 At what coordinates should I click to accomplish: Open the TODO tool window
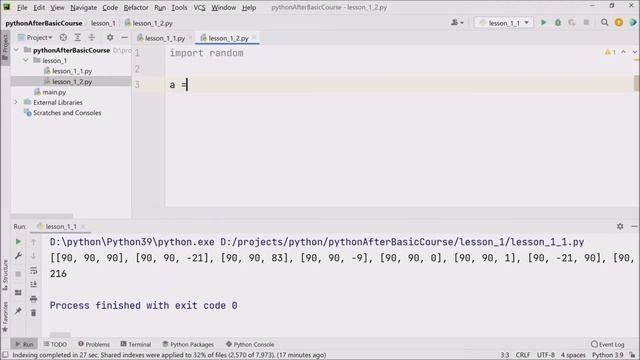coord(55,344)
